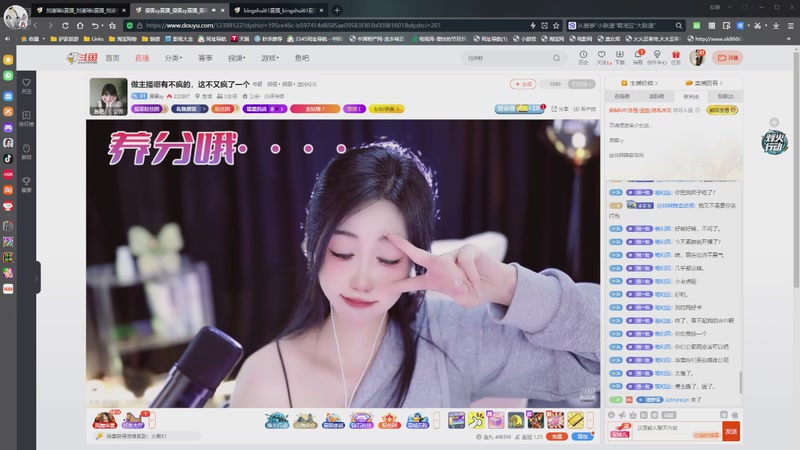800x450 pixels.
Task: Bookmark page with address bar star
Action: click(556, 26)
